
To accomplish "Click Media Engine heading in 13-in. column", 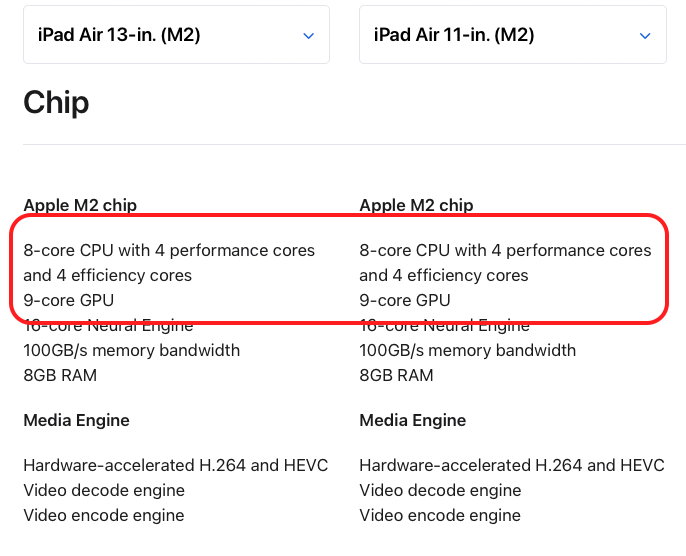I will point(76,420).
